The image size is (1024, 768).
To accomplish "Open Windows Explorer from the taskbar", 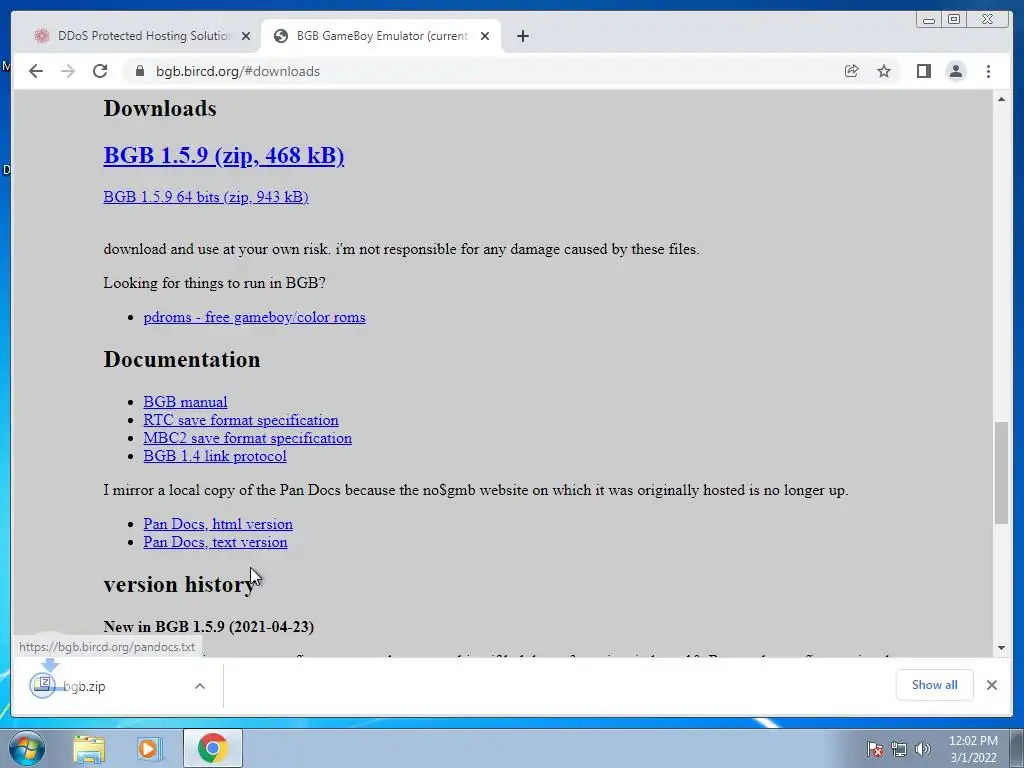I will (89, 748).
